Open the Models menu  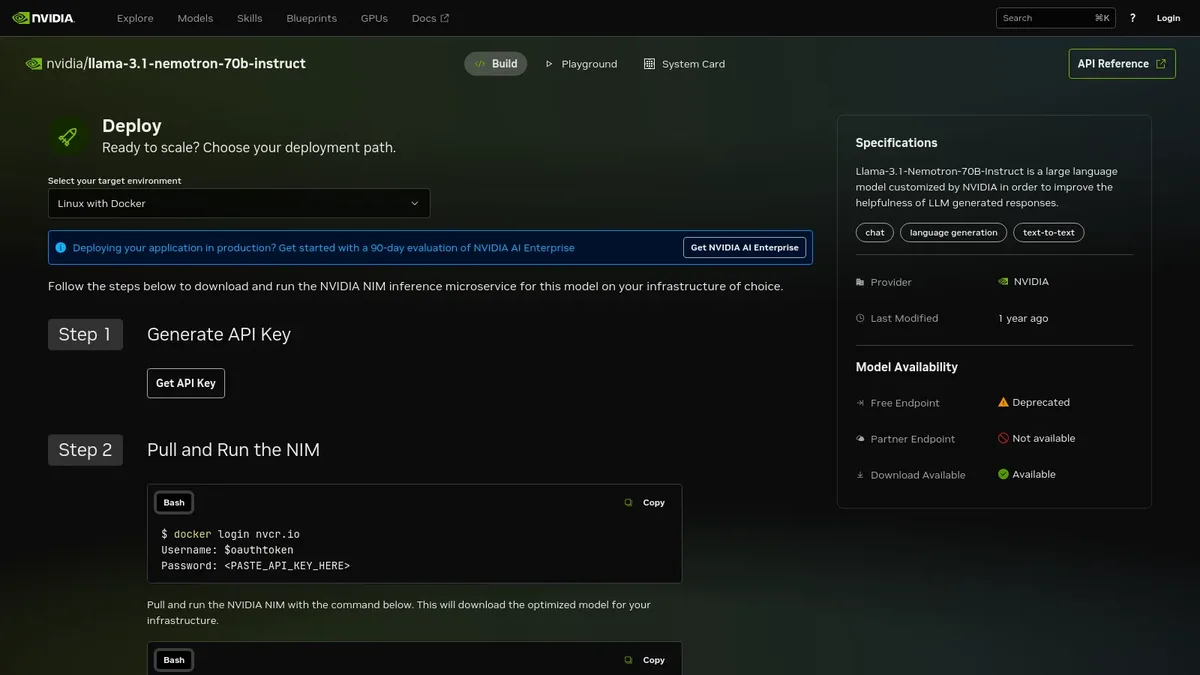[195, 18]
